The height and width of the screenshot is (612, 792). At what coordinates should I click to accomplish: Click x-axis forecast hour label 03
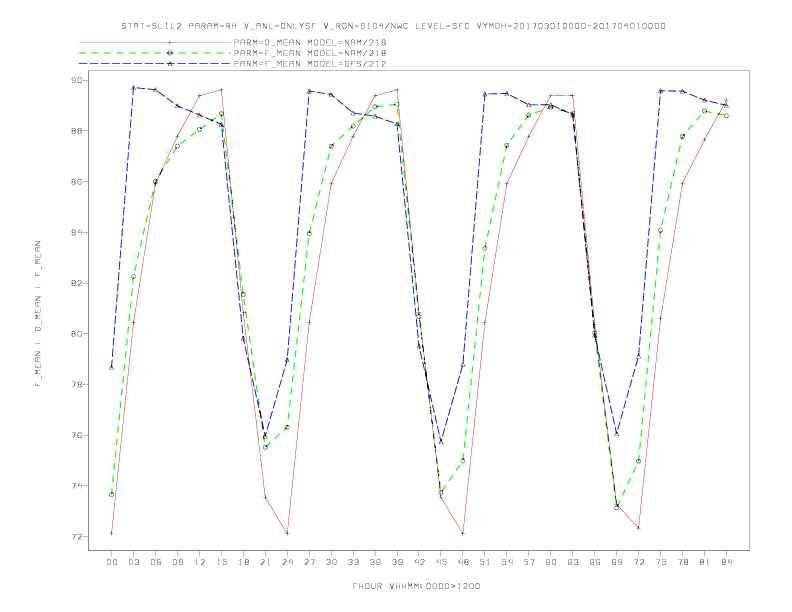click(x=133, y=562)
